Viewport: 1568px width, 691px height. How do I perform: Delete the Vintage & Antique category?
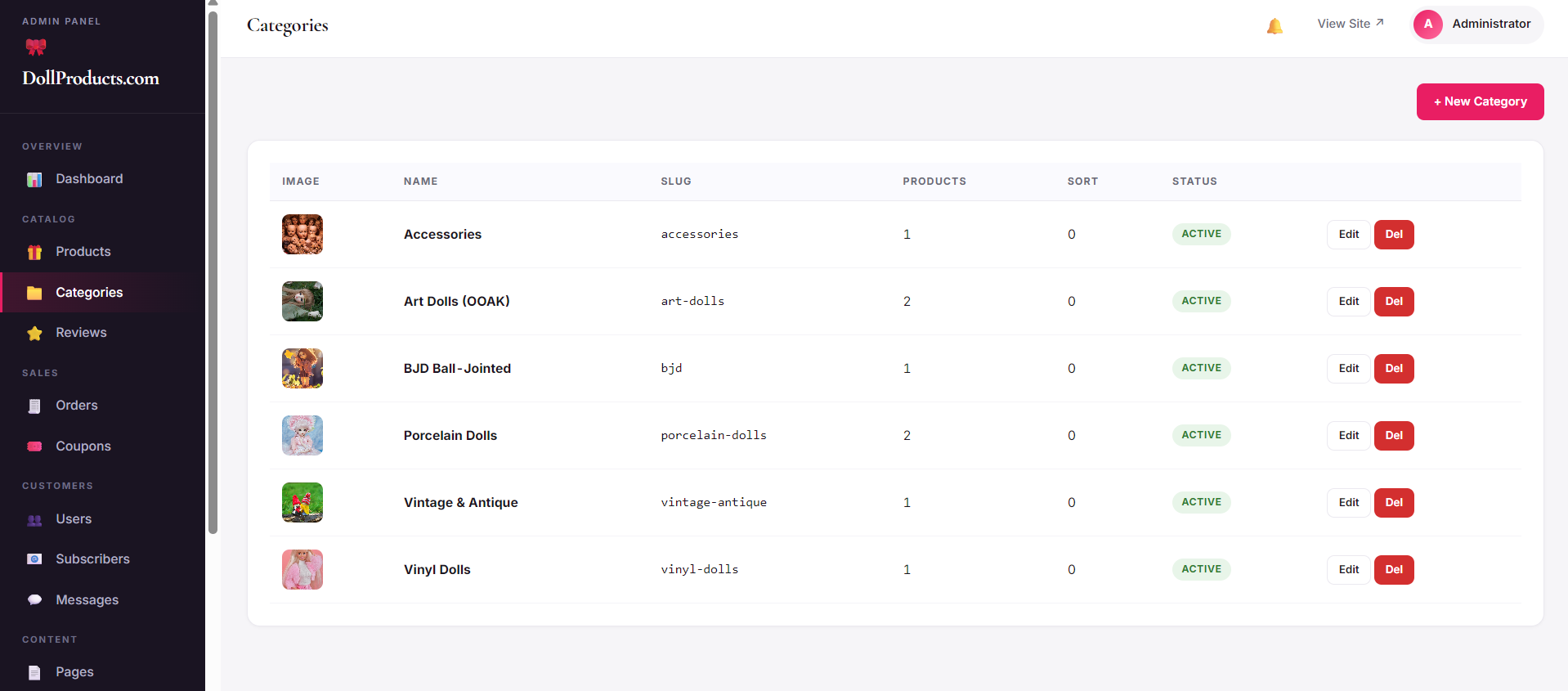(x=1394, y=503)
